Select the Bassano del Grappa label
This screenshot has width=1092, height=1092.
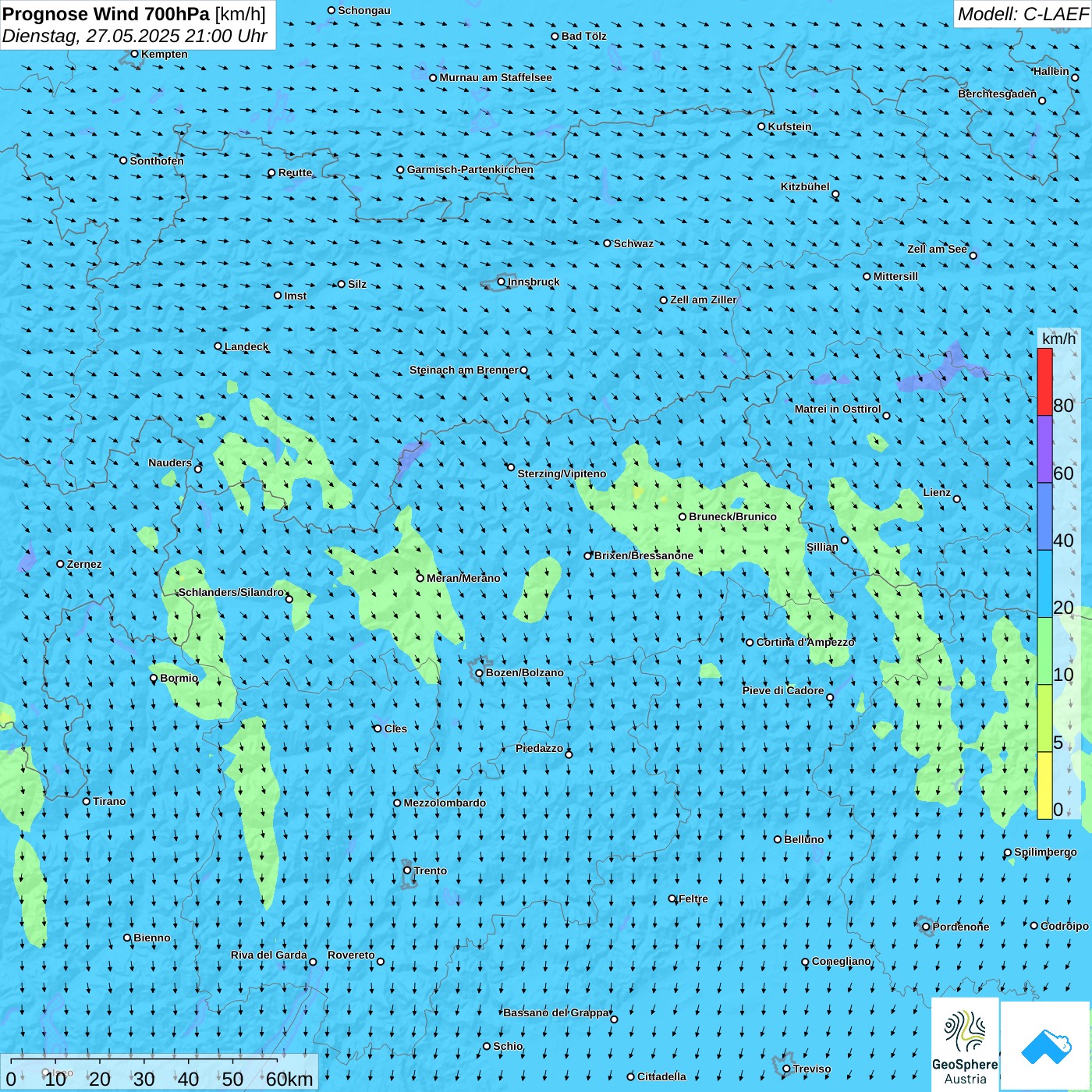point(556,1012)
